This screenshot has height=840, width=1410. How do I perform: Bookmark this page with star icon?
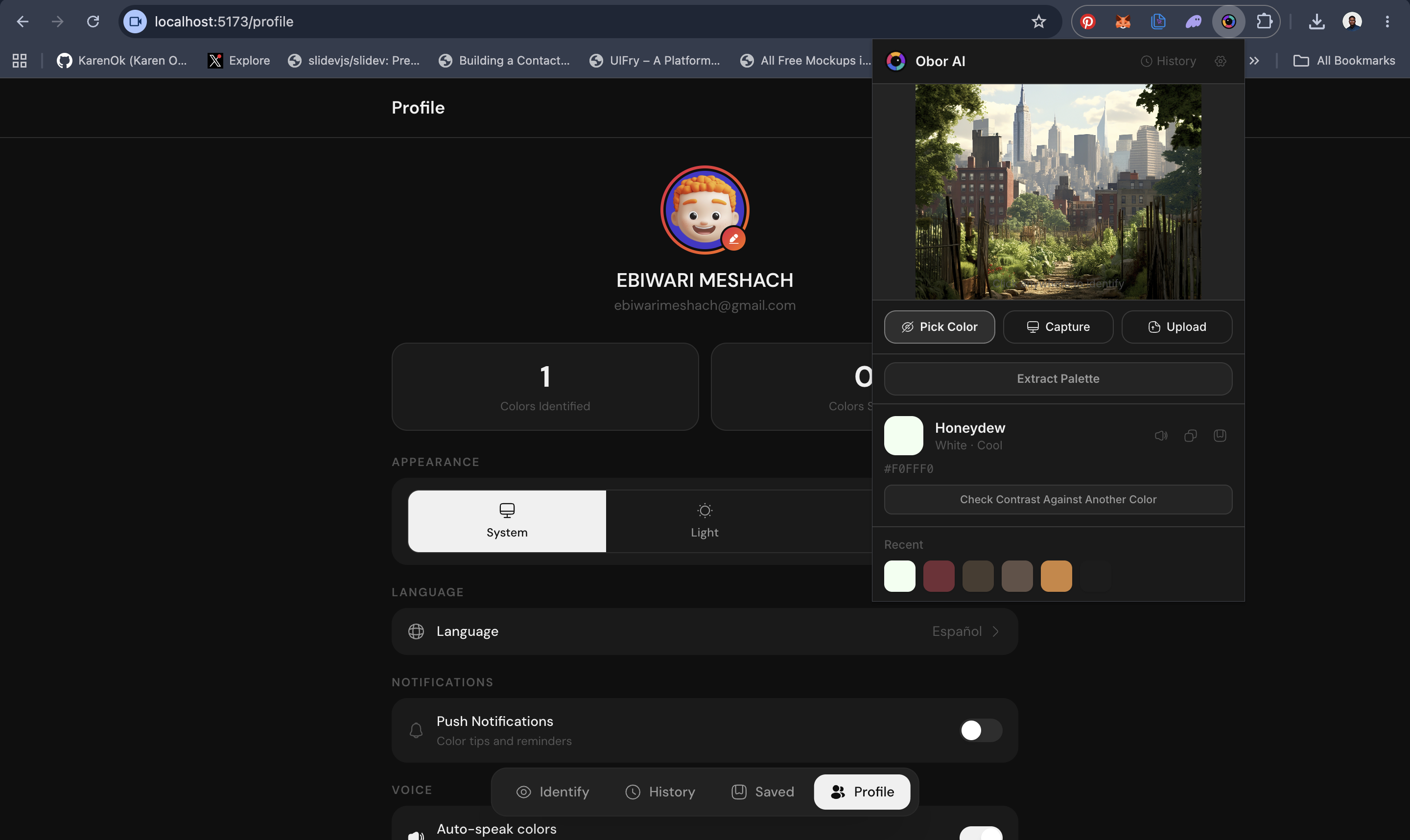pyautogui.click(x=1038, y=22)
